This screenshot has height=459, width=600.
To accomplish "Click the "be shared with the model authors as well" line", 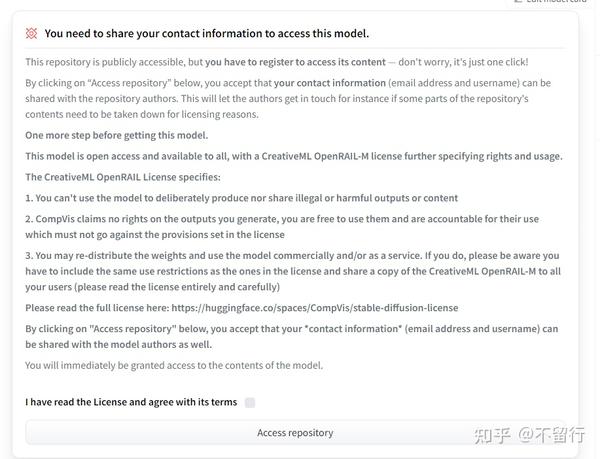I will pyautogui.click(x=119, y=344).
